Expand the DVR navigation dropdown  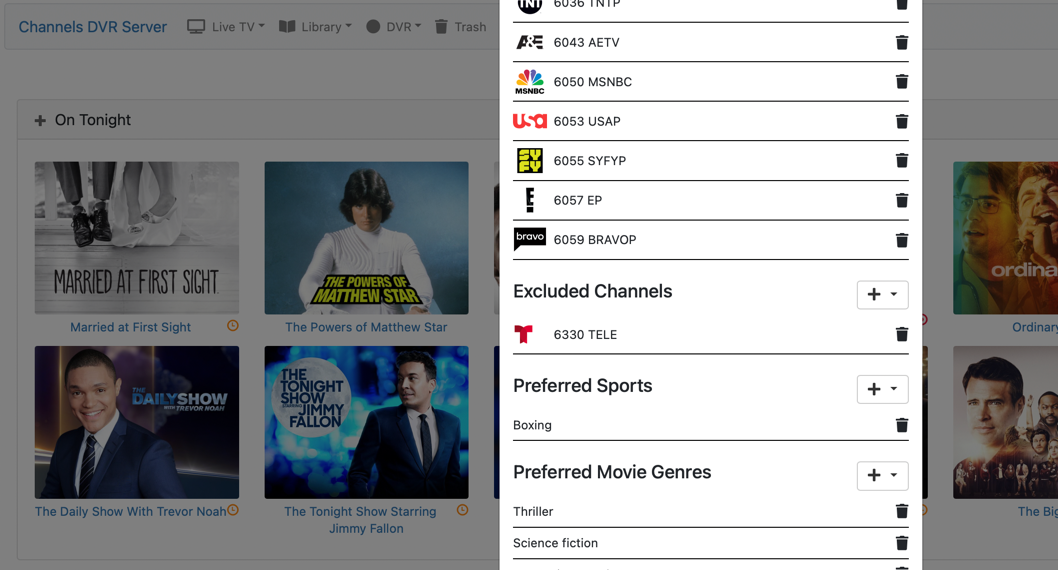[393, 27]
